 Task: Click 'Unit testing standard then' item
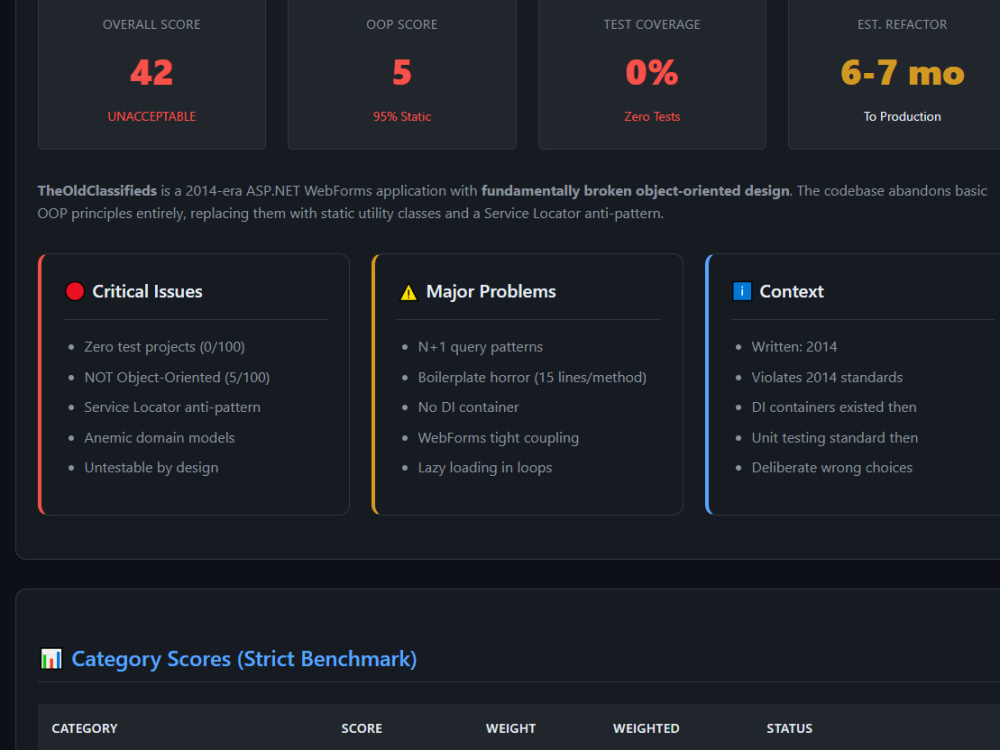[x=835, y=438]
